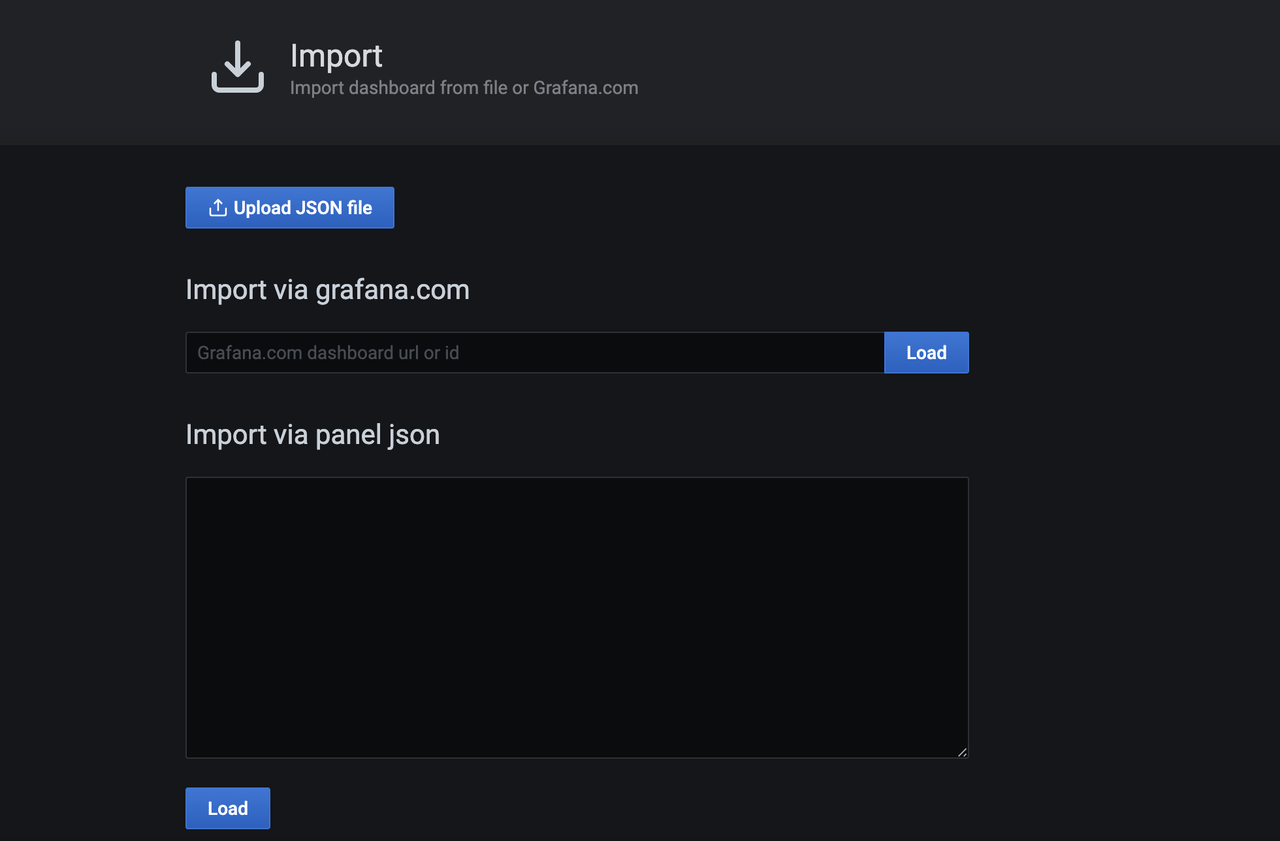Image resolution: width=1280 pixels, height=841 pixels.
Task: Click the Import page title
Action: [336, 56]
